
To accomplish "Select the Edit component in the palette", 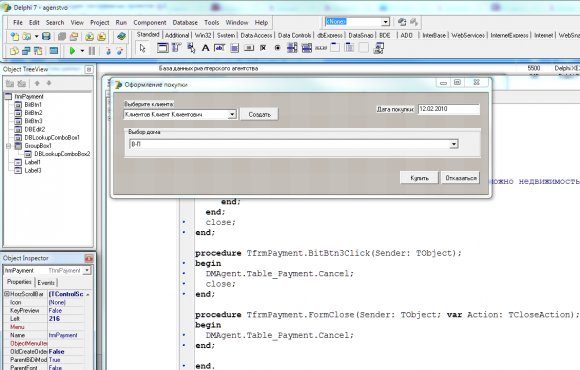I will point(220,48).
